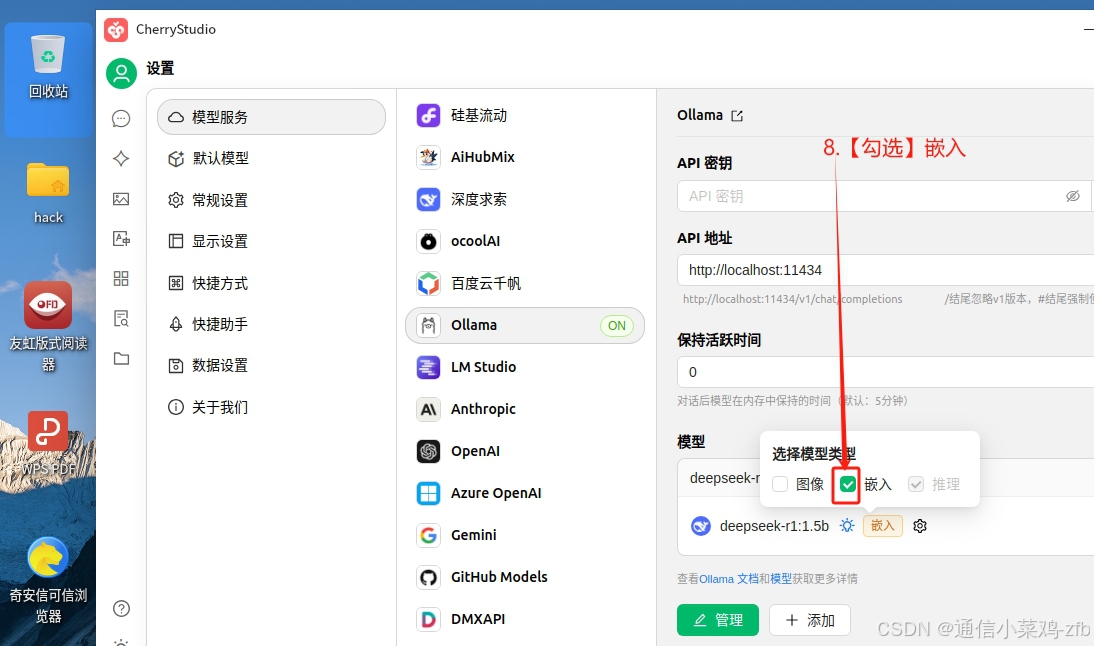
Task: Focus the 保持活跃时间 input field
Action: pos(885,372)
